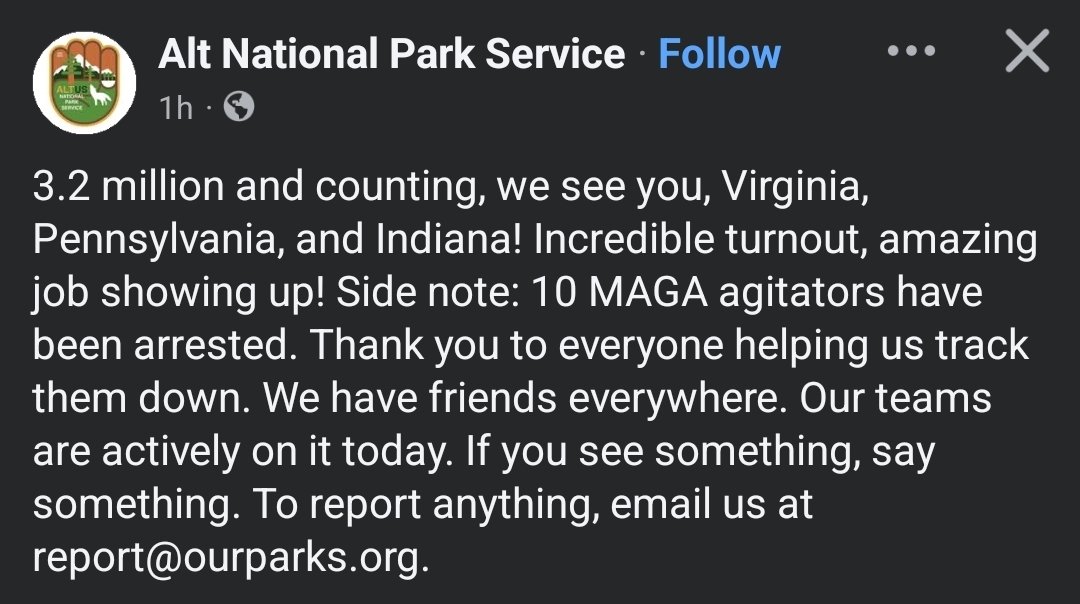Follow the Alt National Park Service page
Viewport: 1080px width, 604px height.
click(719, 54)
